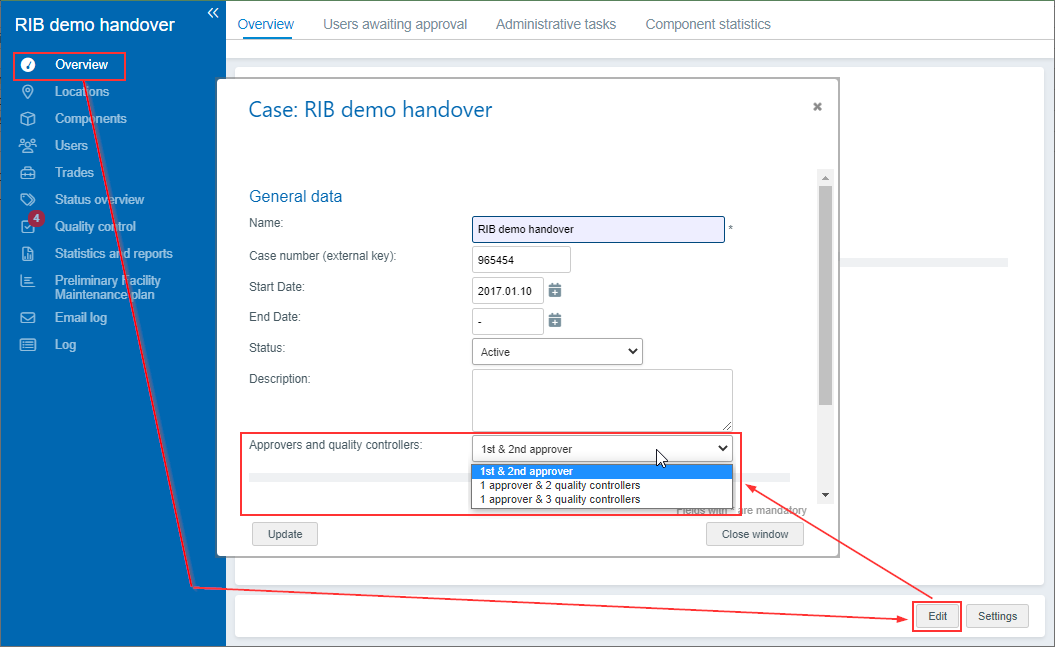The image size is (1055, 647).
Task: Click the Case number input field
Action: [521, 260]
